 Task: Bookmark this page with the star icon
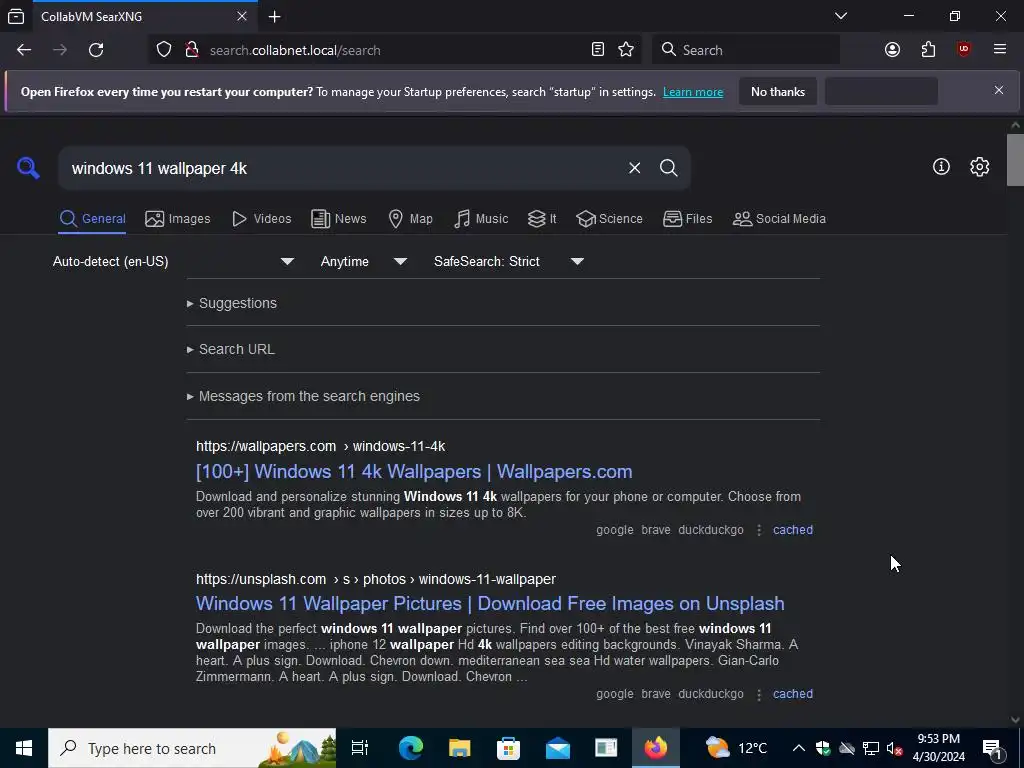tap(626, 50)
